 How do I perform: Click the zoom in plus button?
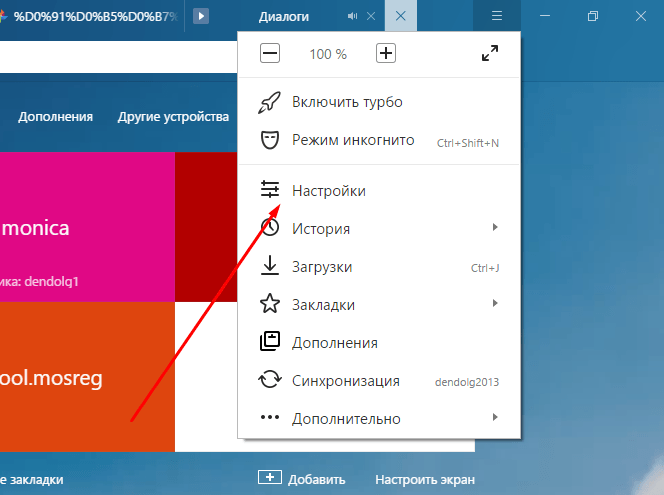pos(386,53)
